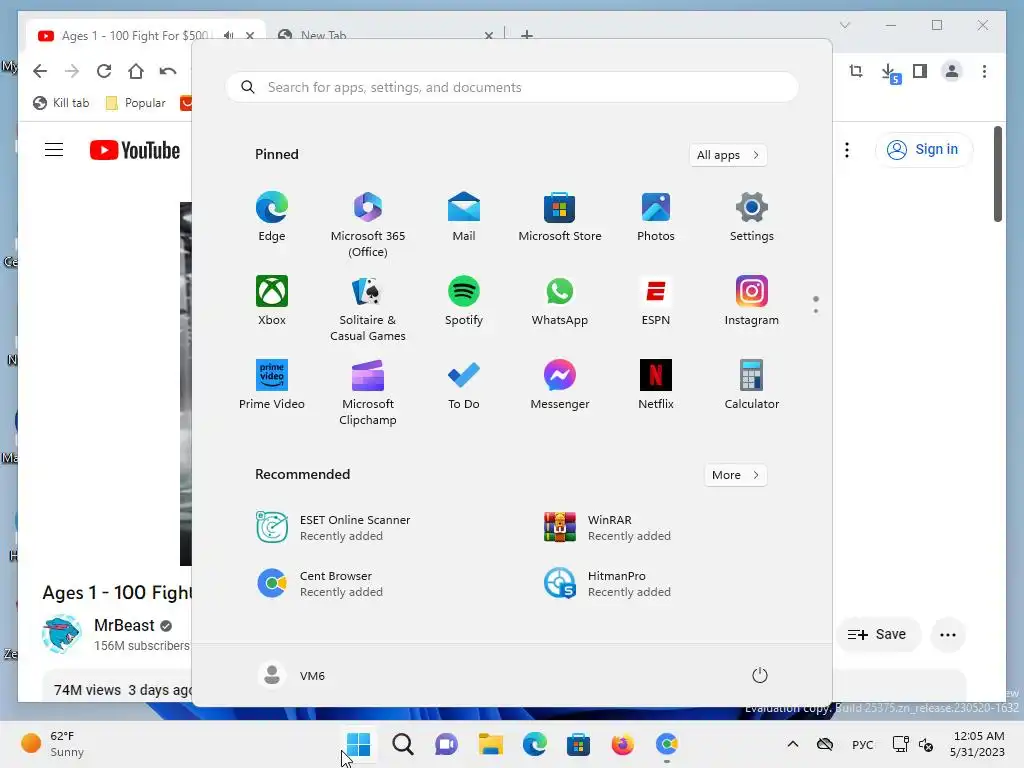The image size is (1024, 768).
Task: Open the weather widget showing 62°F
Action: pyautogui.click(x=52, y=744)
